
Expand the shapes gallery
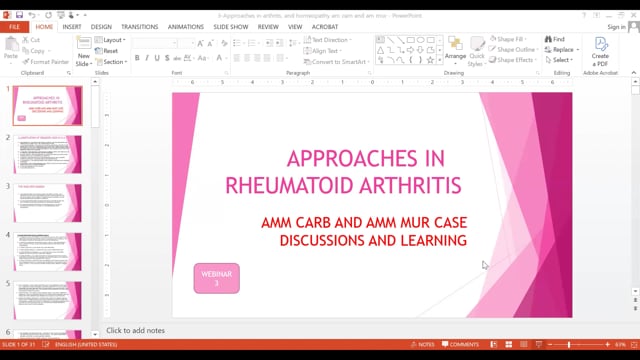click(x=440, y=60)
